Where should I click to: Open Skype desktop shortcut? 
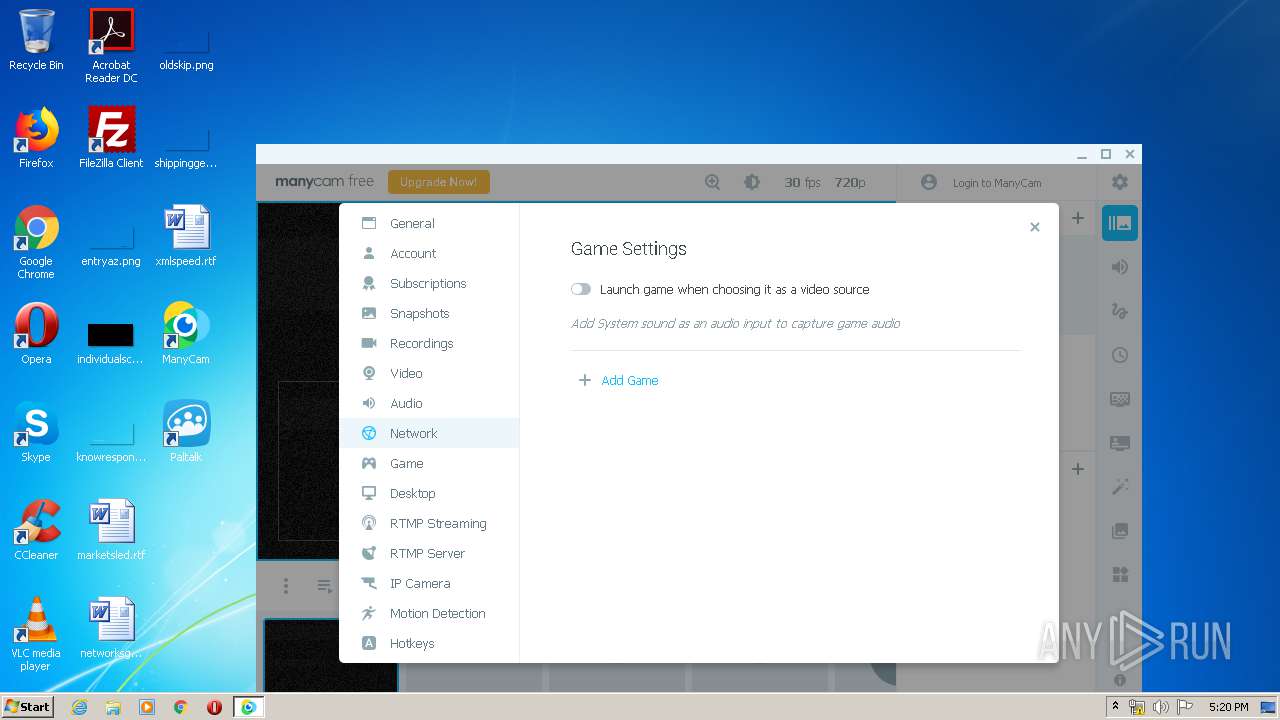point(36,432)
